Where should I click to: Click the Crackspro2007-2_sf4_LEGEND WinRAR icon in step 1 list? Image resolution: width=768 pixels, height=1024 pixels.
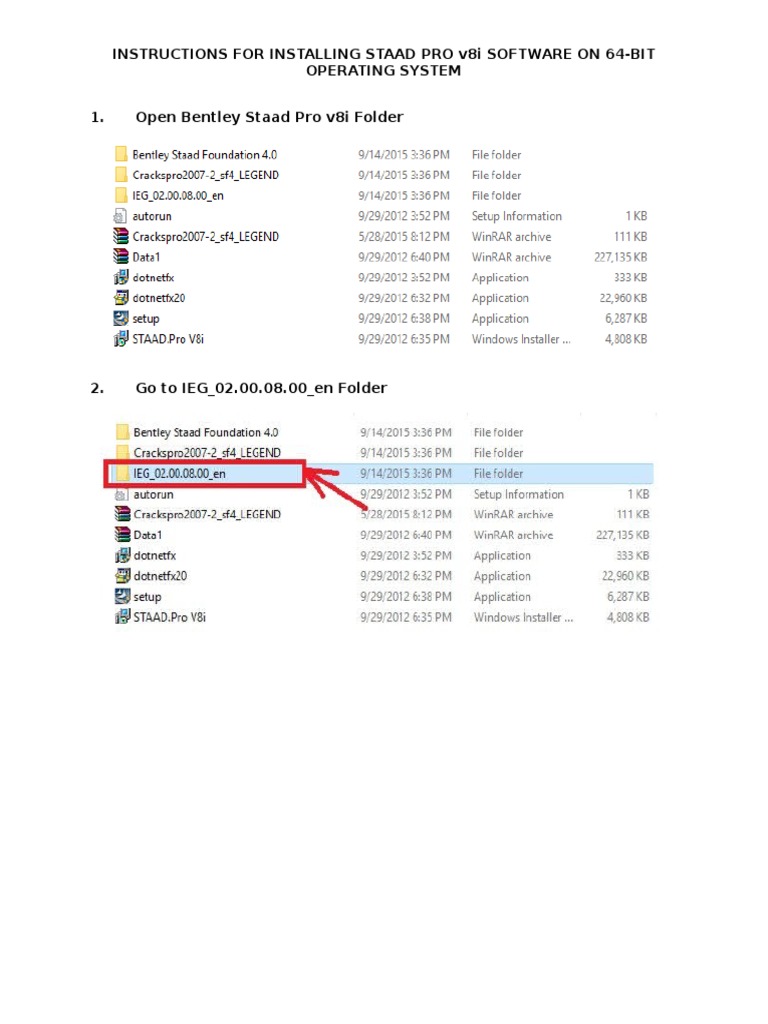(121, 236)
